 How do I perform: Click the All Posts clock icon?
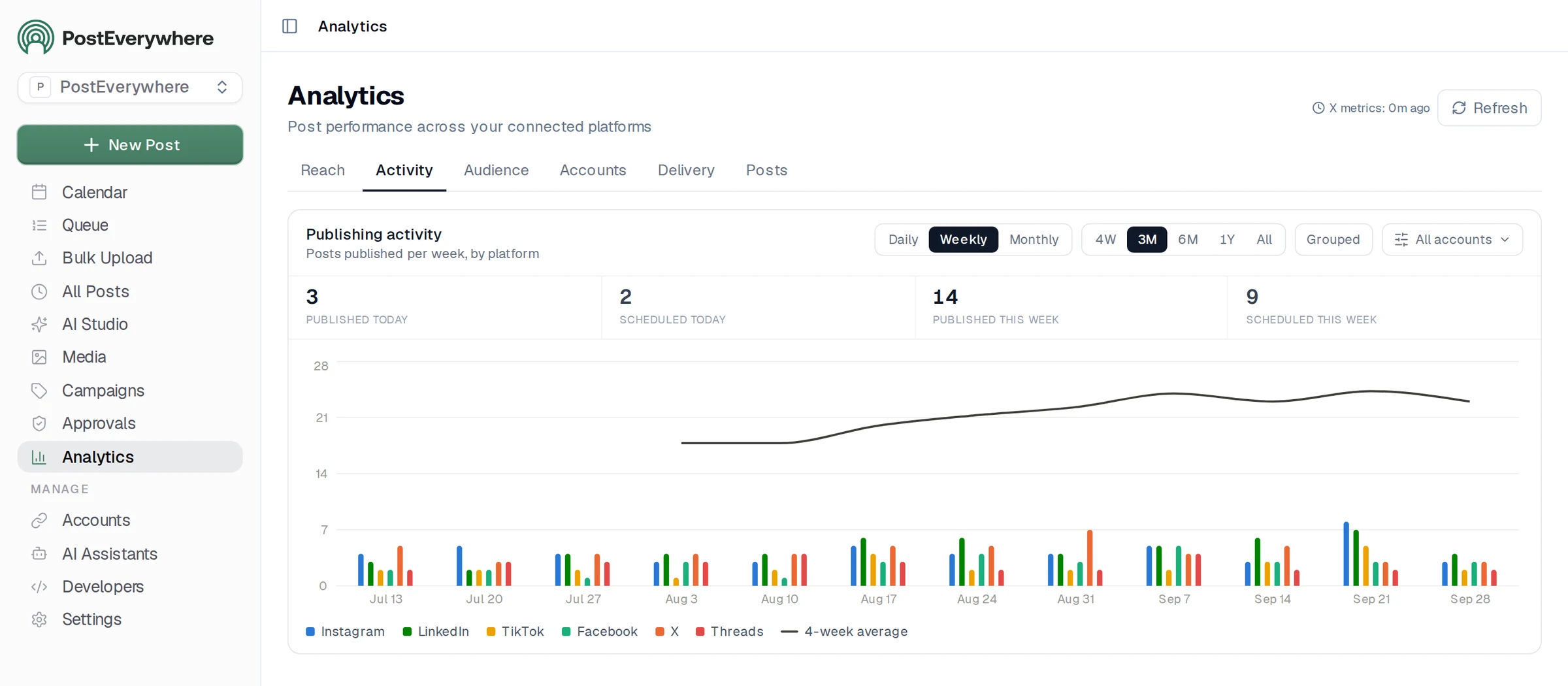(x=39, y=291)
